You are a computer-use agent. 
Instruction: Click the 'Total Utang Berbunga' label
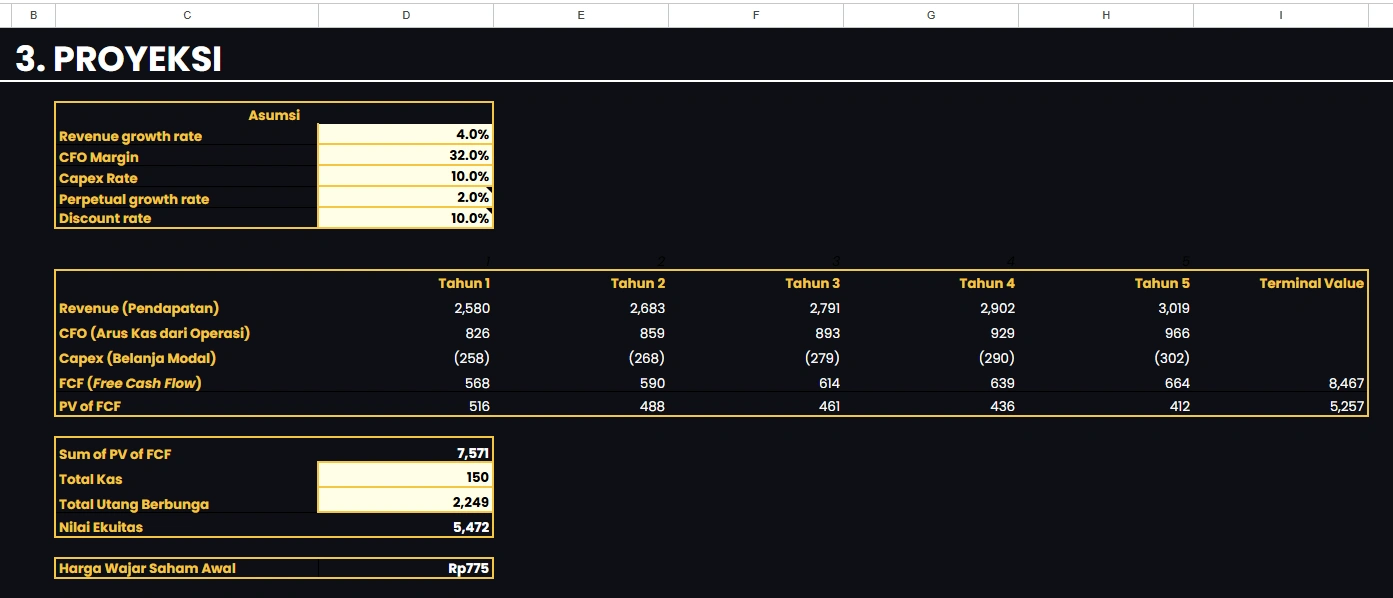point(134,504)
